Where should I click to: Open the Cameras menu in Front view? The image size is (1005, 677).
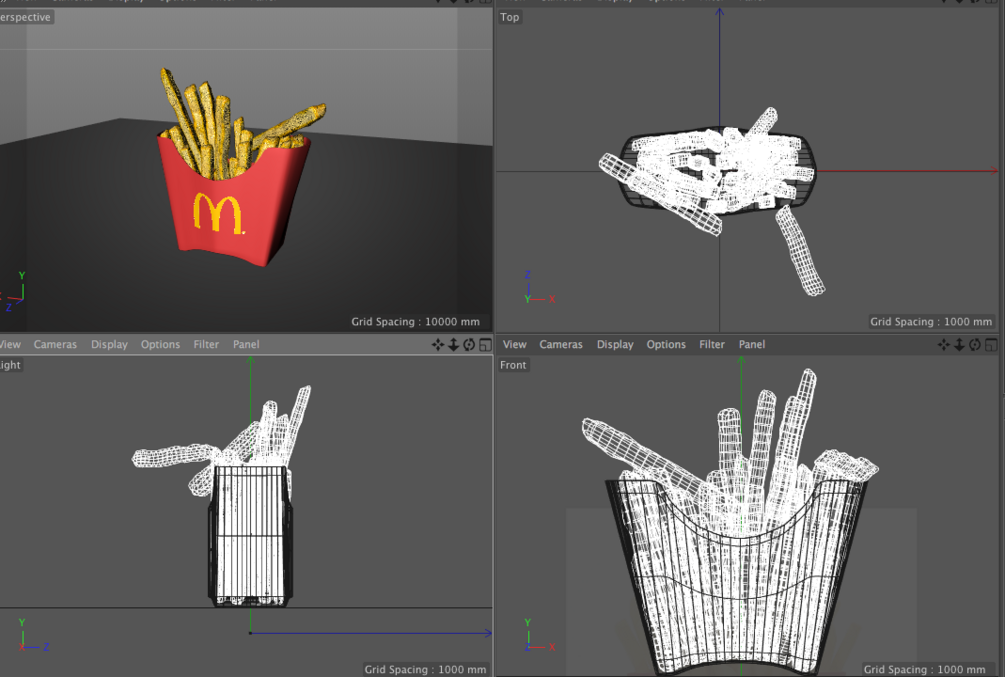[x=561, y=344]
